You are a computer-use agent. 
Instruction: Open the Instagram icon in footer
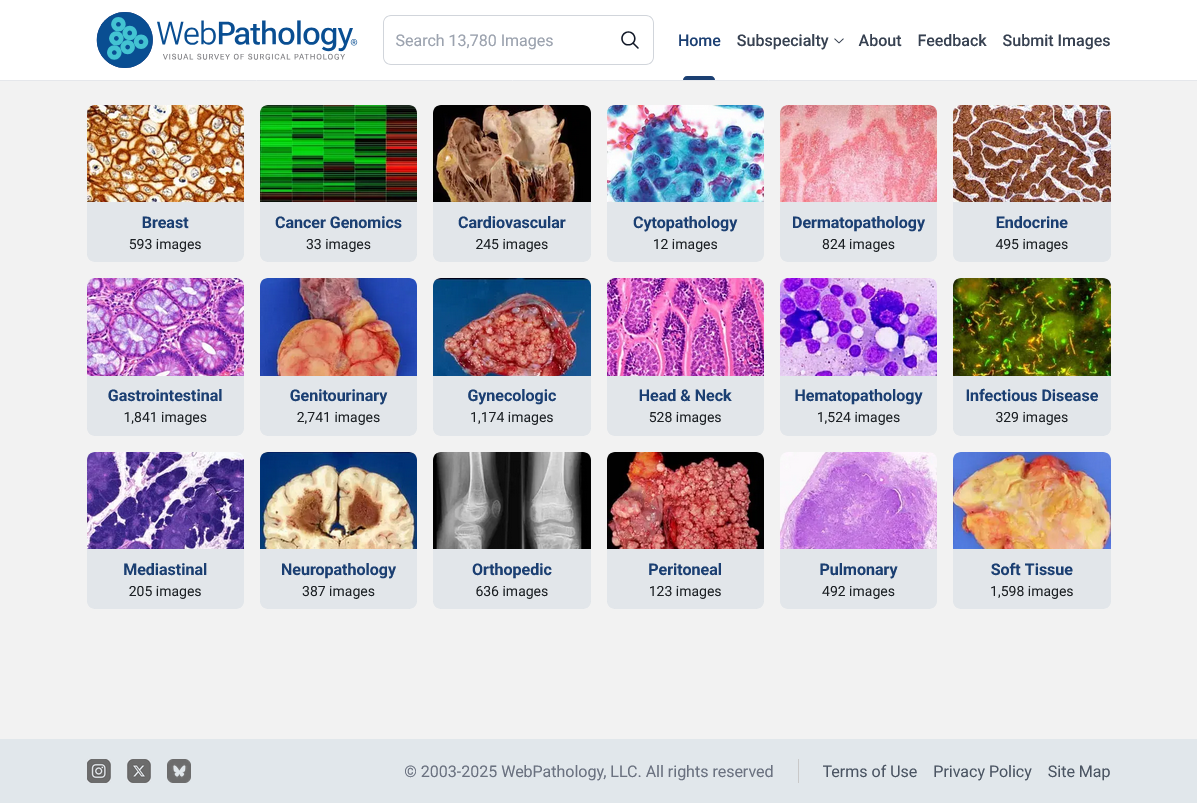click(x=99, y=771)
